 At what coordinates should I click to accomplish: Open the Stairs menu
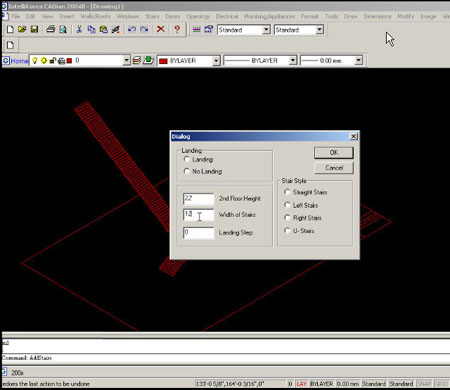(152, 16)
